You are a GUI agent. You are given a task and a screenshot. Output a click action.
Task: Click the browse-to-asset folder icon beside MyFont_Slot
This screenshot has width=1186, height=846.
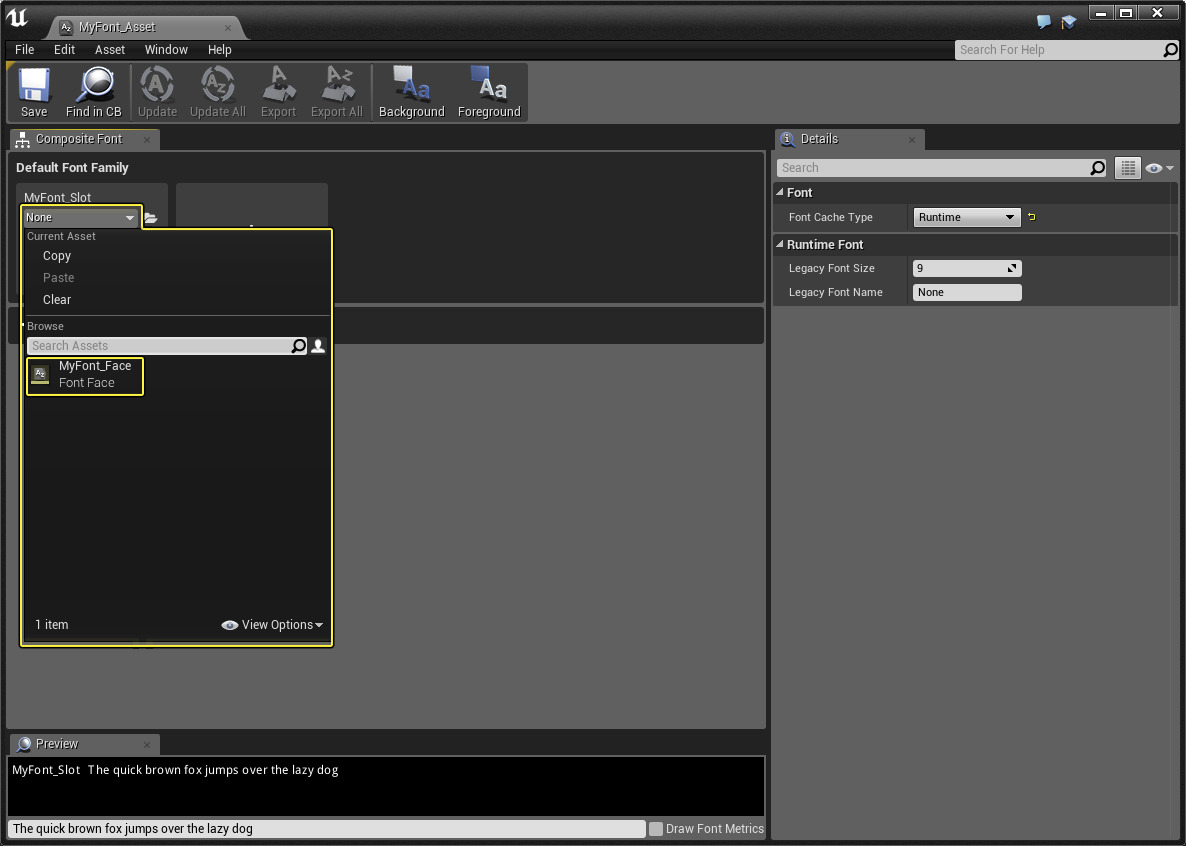(151, 218)
